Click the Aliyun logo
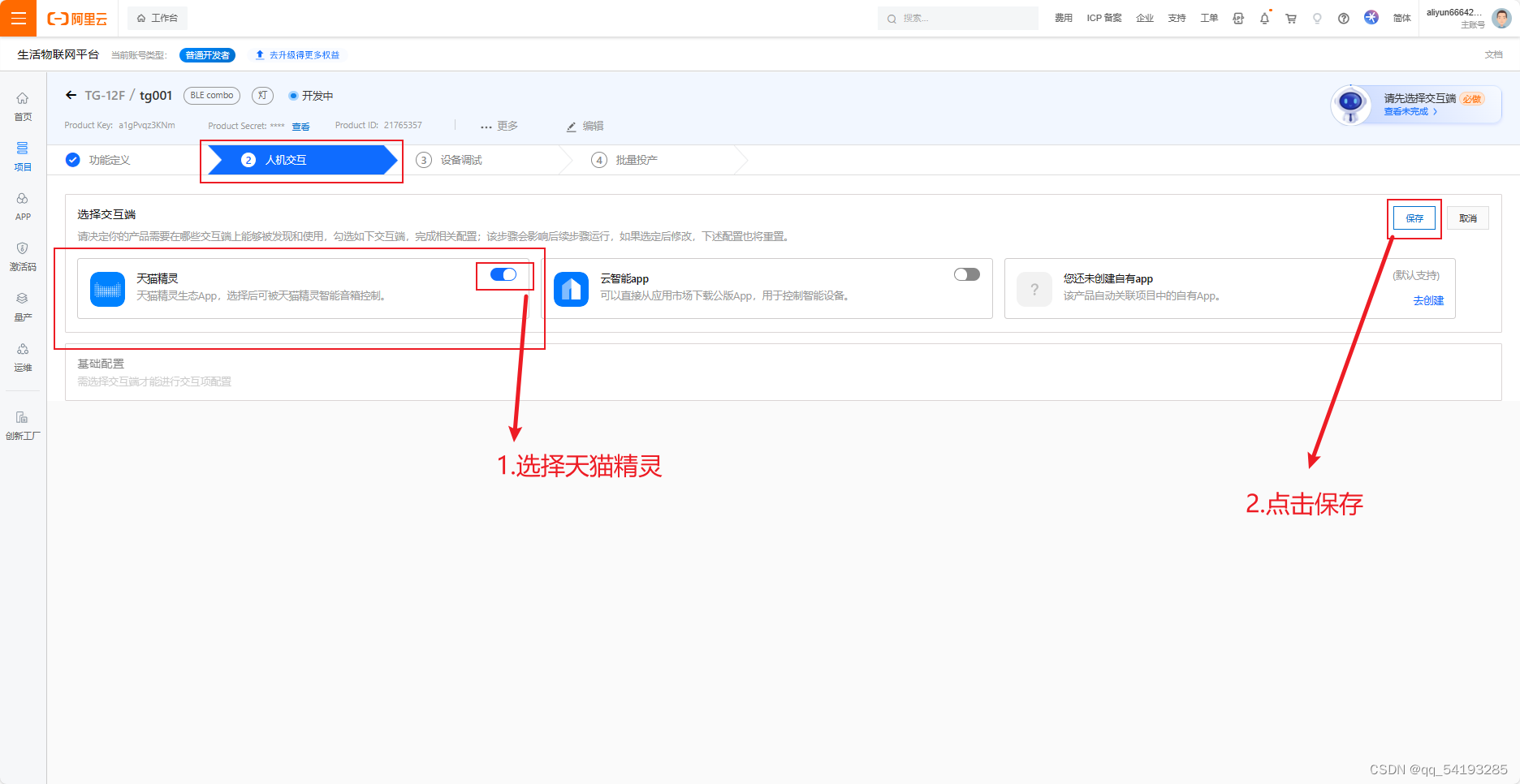This screenshot has width=1520, height=784. coord(77,19)
